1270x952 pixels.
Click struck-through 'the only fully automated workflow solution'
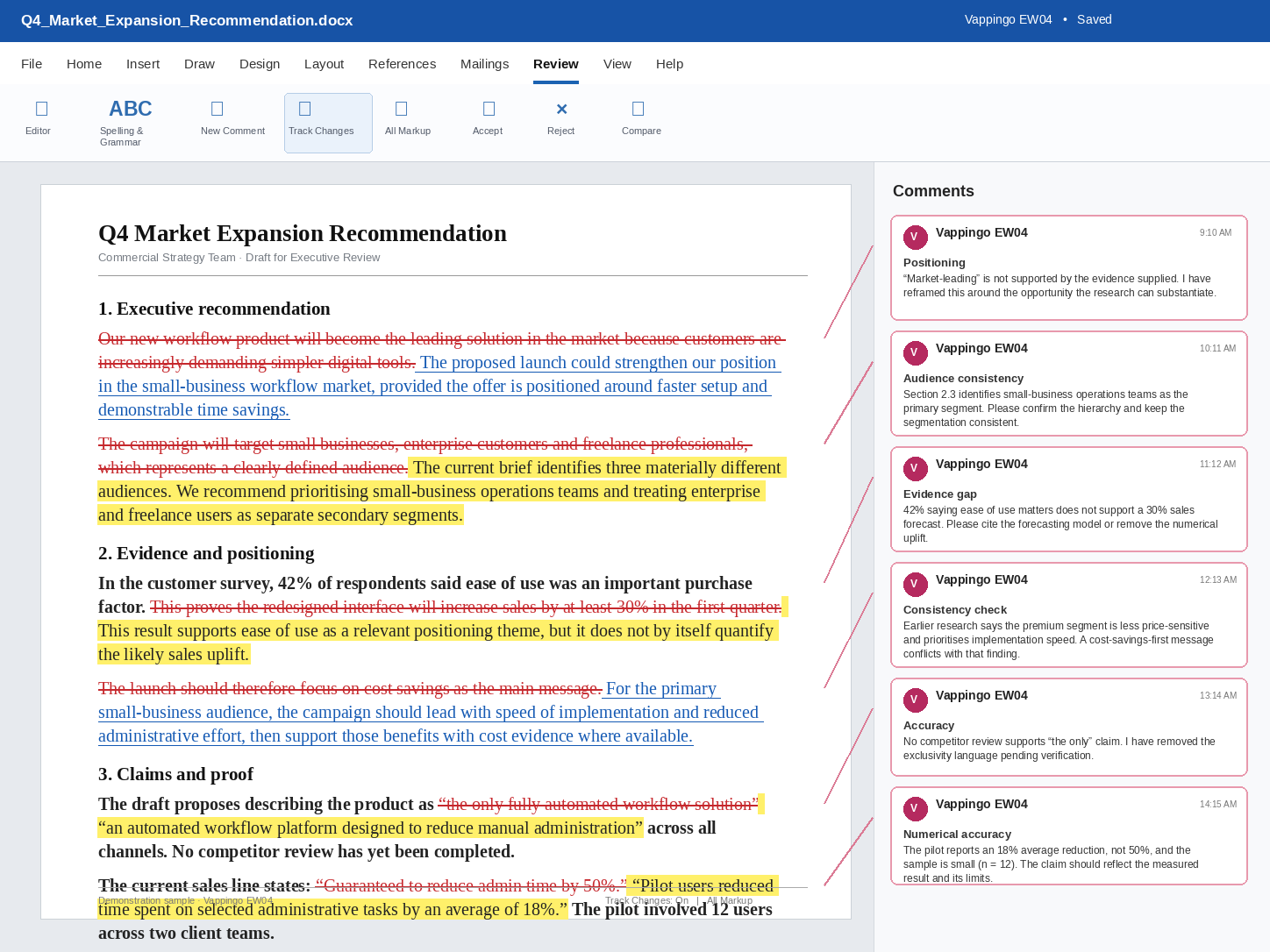point(598,804)
